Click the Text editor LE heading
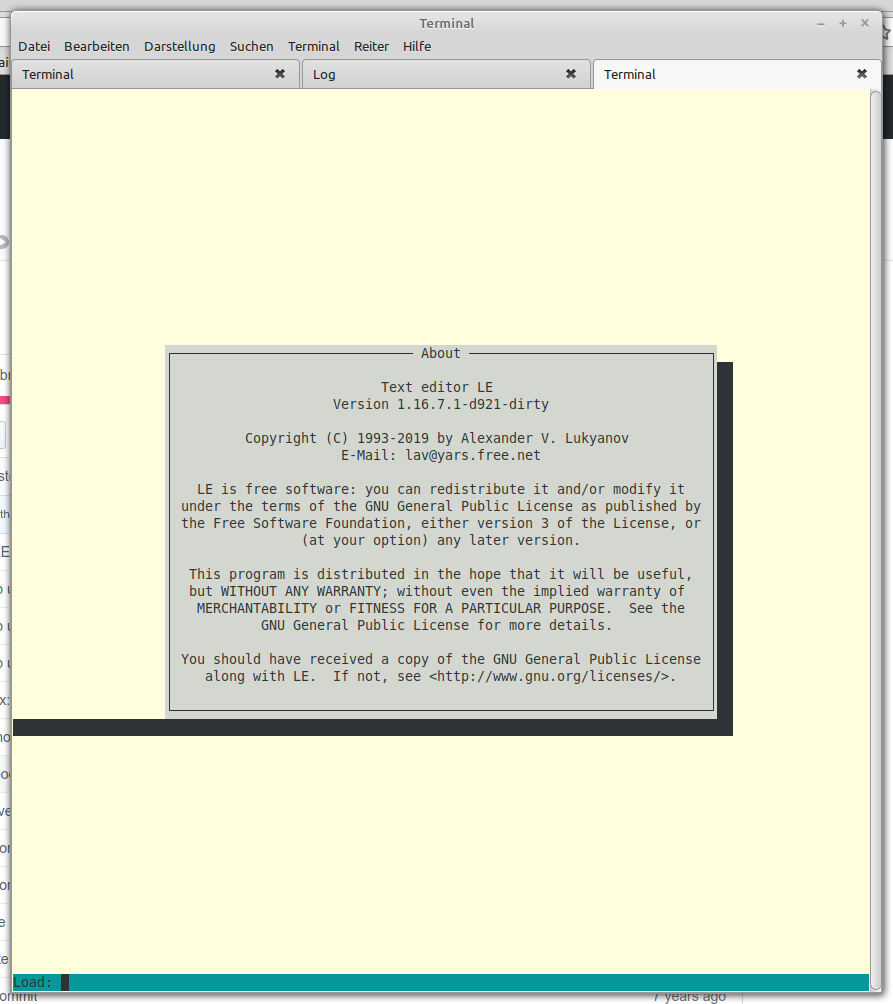 tap(437, 387)
